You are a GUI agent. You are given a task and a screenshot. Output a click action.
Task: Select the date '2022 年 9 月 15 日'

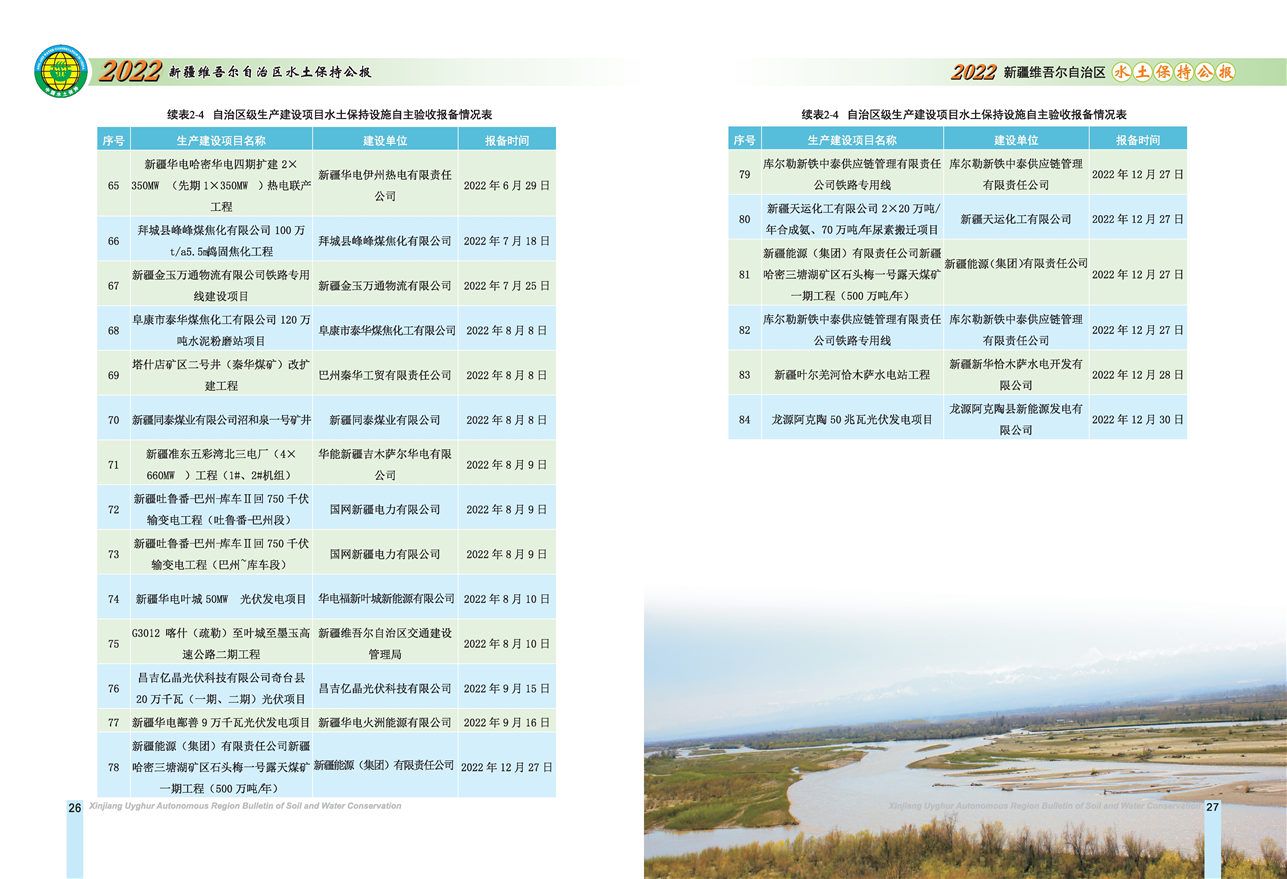[507, 688]
